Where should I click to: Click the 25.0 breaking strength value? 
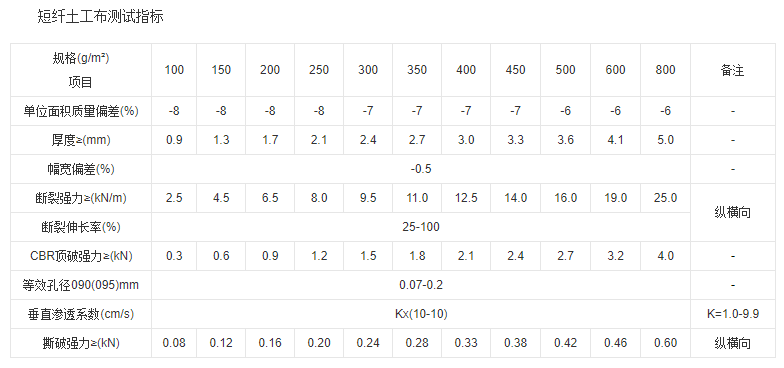pos(665,198)
